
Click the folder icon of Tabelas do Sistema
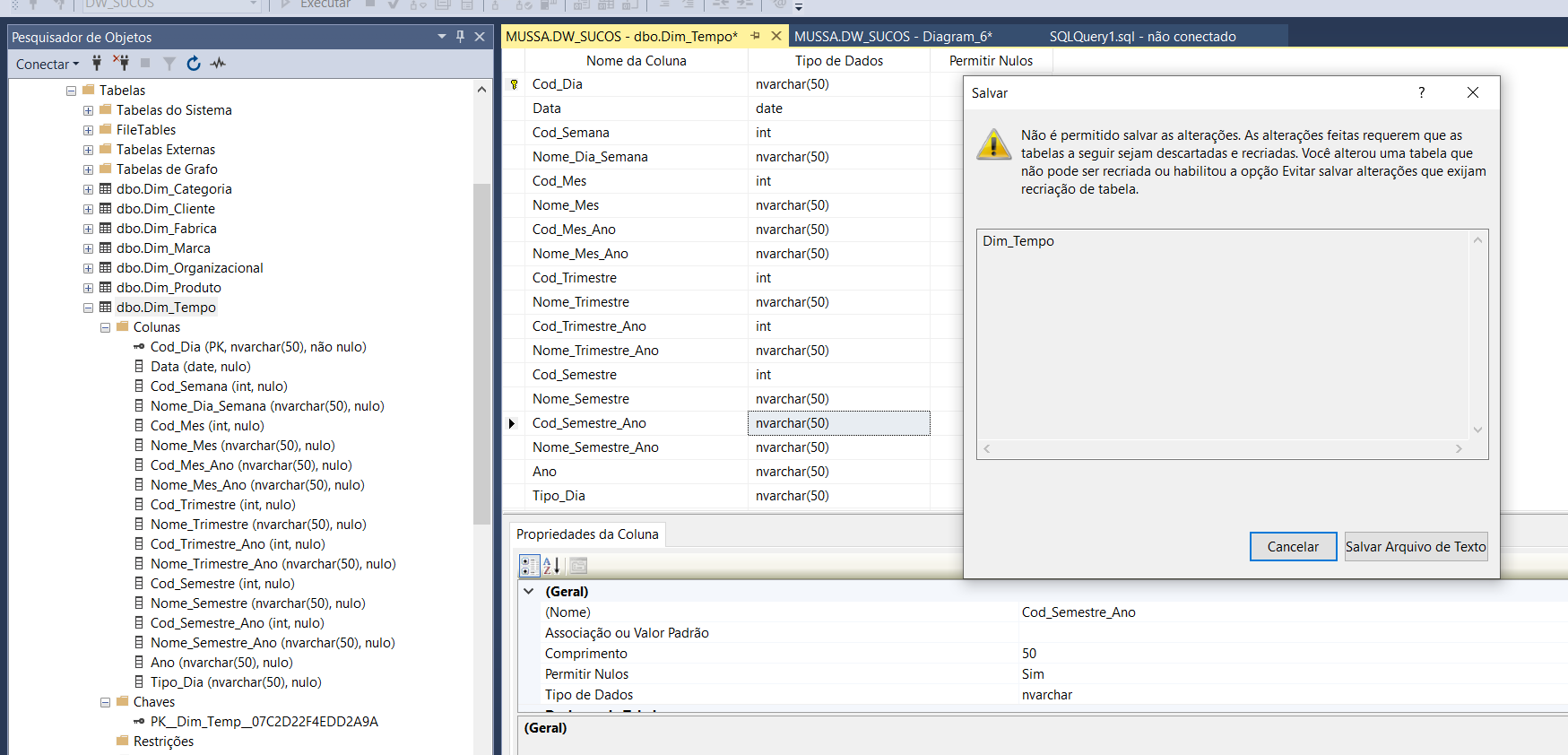[106, 109]
